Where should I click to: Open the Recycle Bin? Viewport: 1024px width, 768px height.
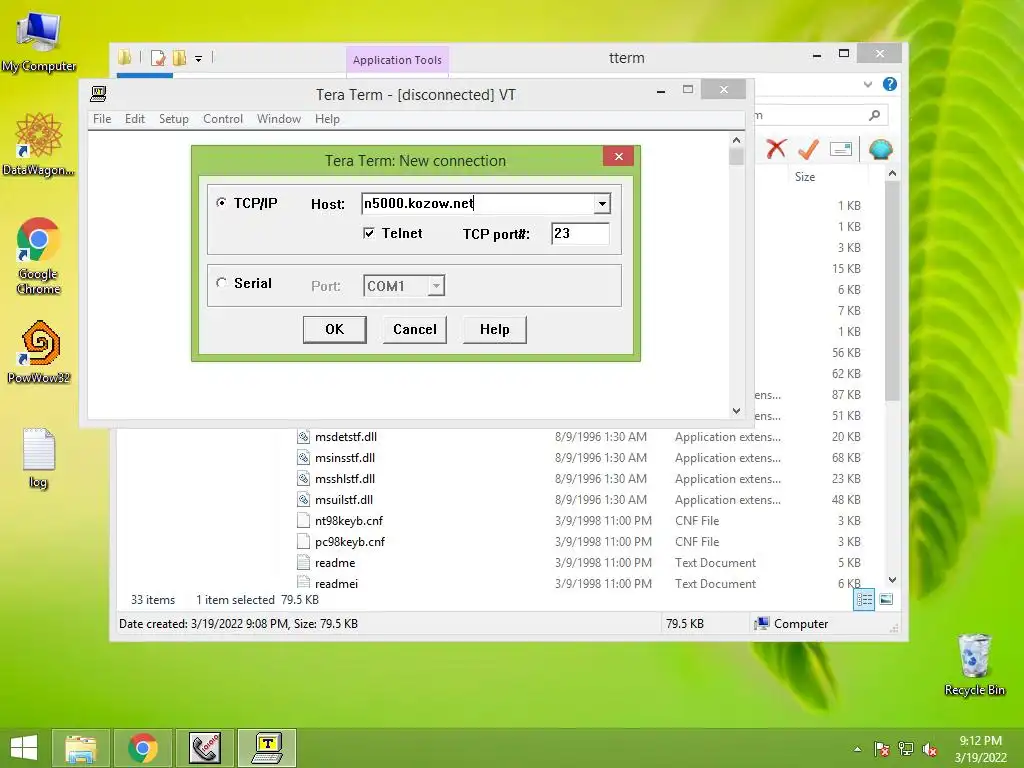coord(974,664)
